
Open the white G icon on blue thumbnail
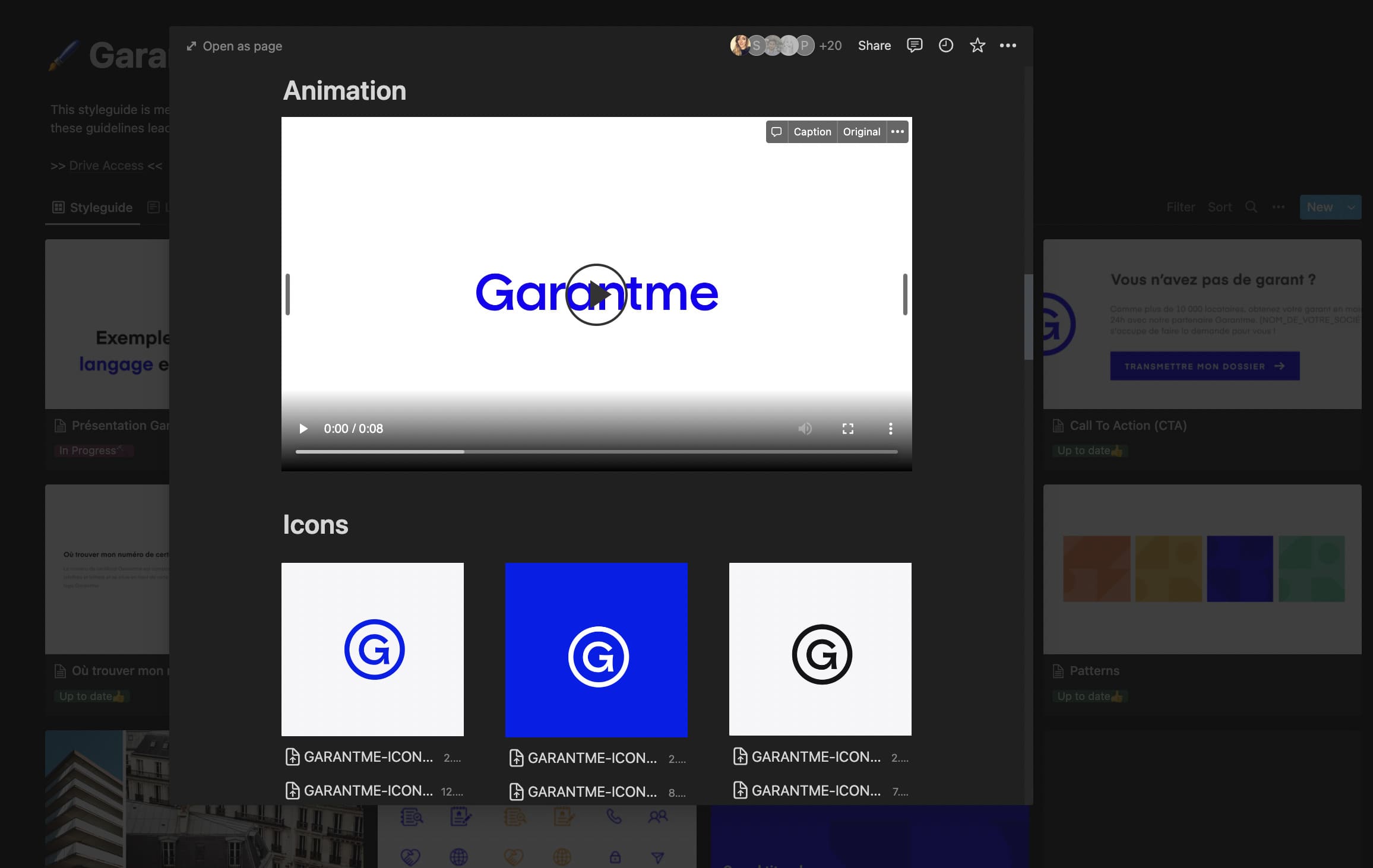[x=596, y=650]
